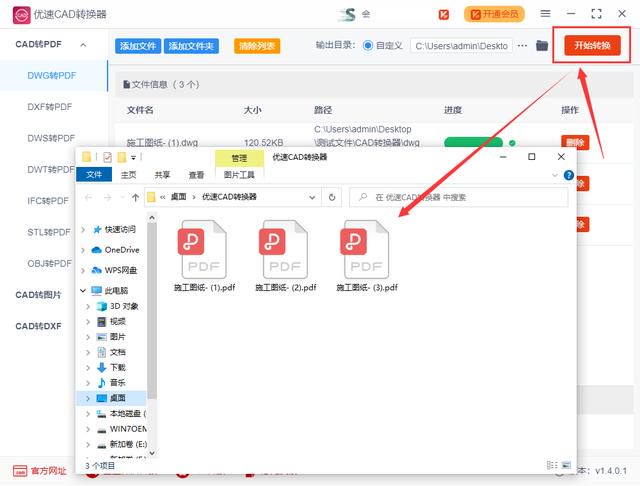
Task: Select DXF转PDF in the sidebar
Action: 50,107
